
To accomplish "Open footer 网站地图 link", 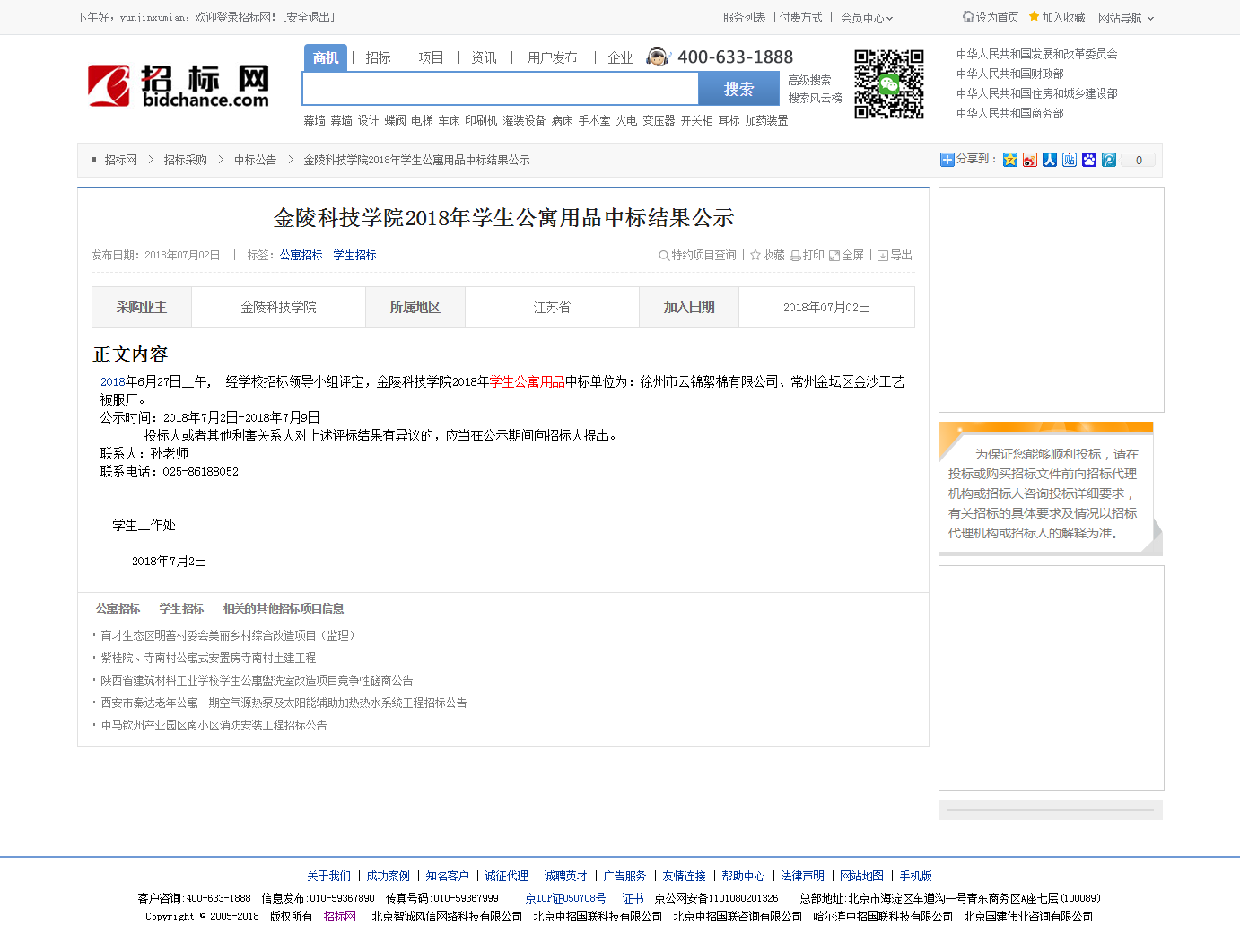I will click(x=861, y=876).
